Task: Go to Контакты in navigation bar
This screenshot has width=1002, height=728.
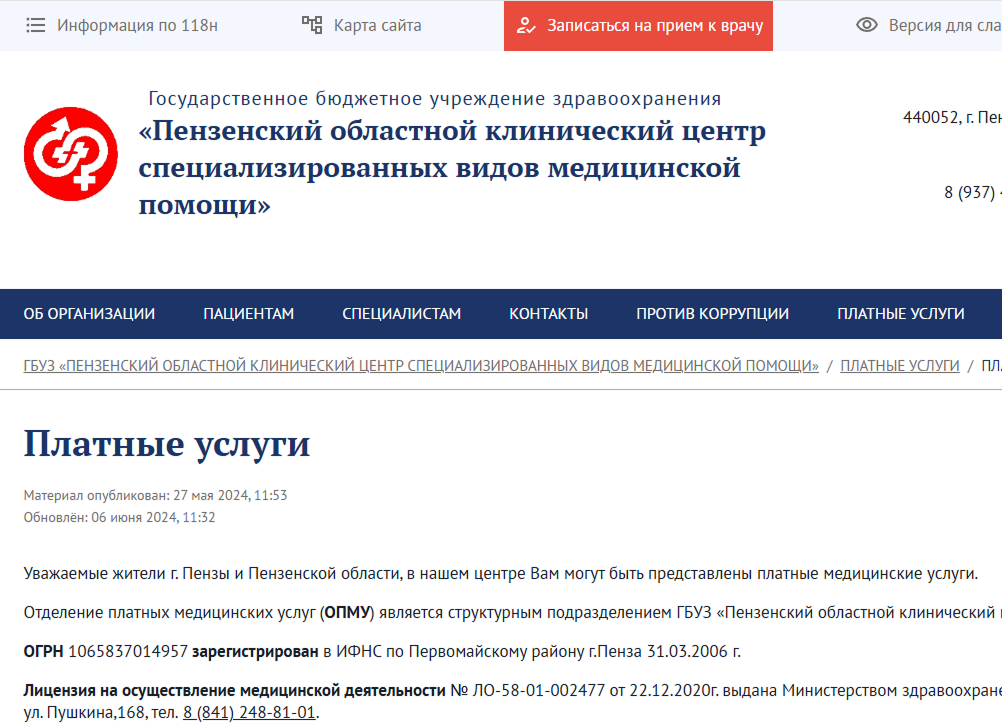Action: pyautogui.click(x=548, y=314)
